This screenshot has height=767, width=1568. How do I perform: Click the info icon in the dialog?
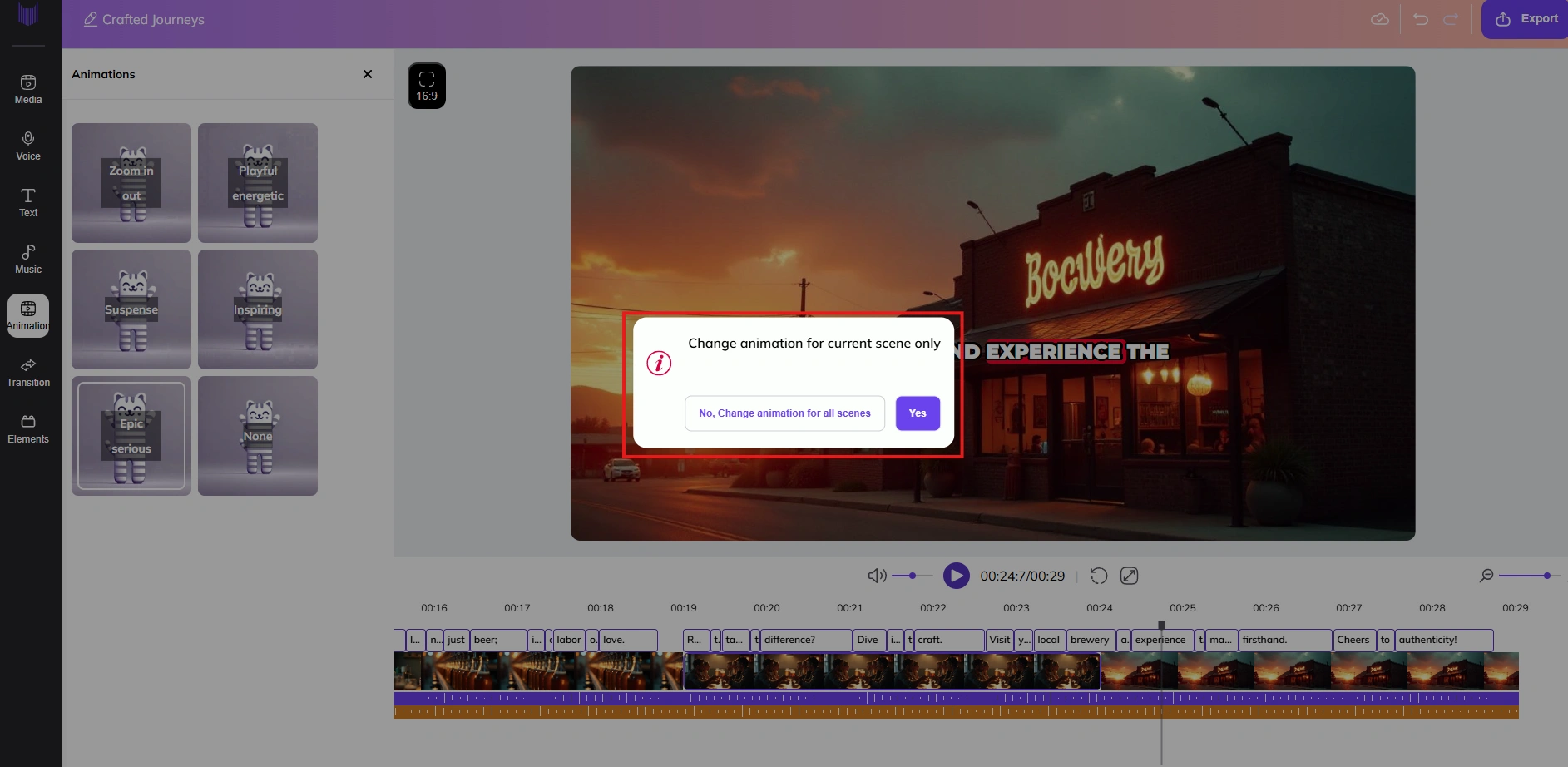pos(659,364)
